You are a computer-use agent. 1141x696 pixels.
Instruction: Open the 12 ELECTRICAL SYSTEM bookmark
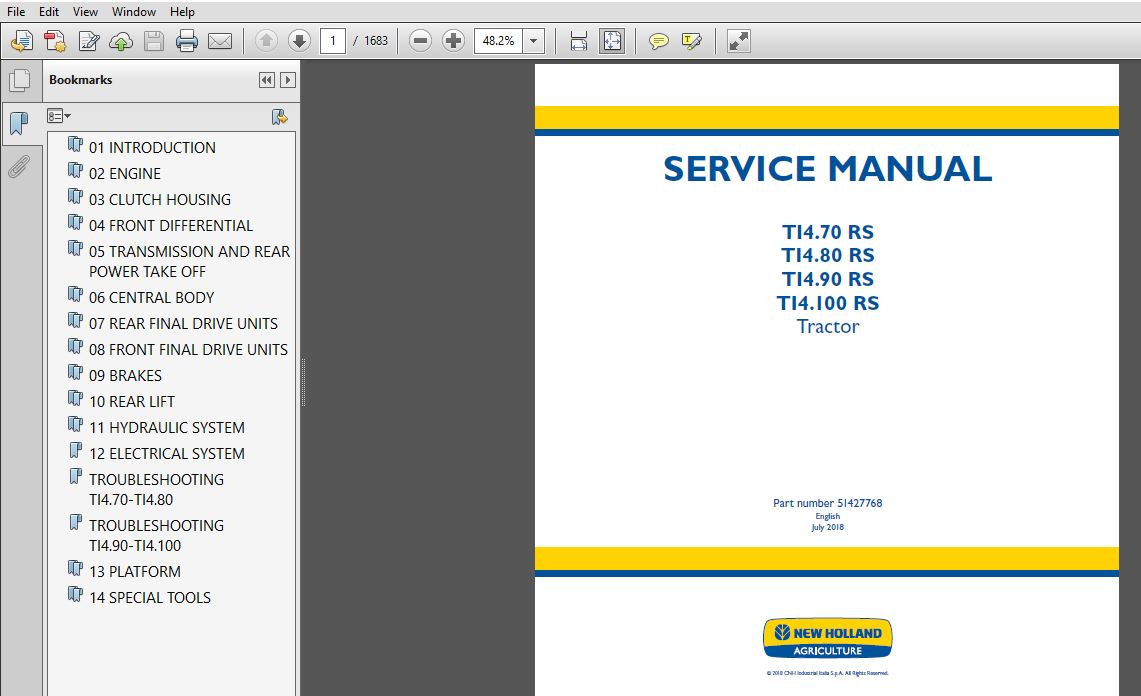(167, 454)
